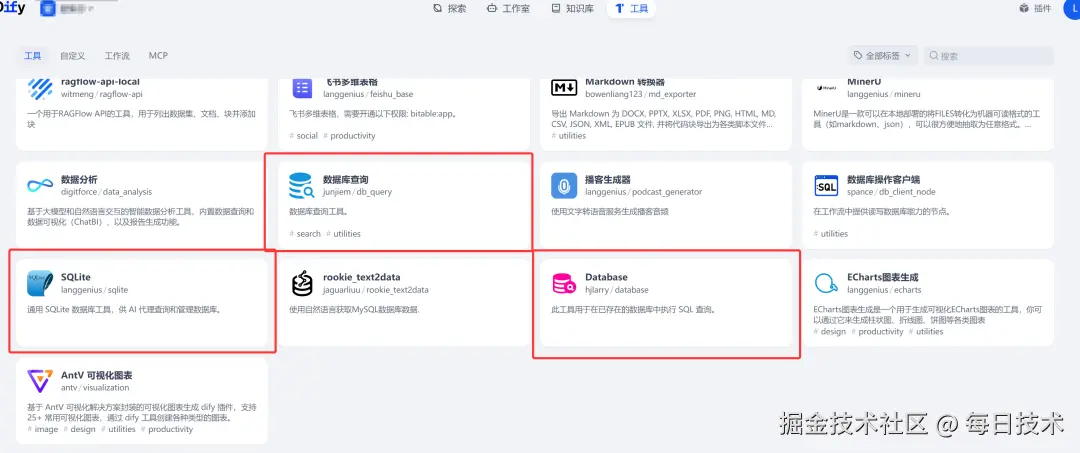Click the tag icon in 全部标签

point(858,55)
